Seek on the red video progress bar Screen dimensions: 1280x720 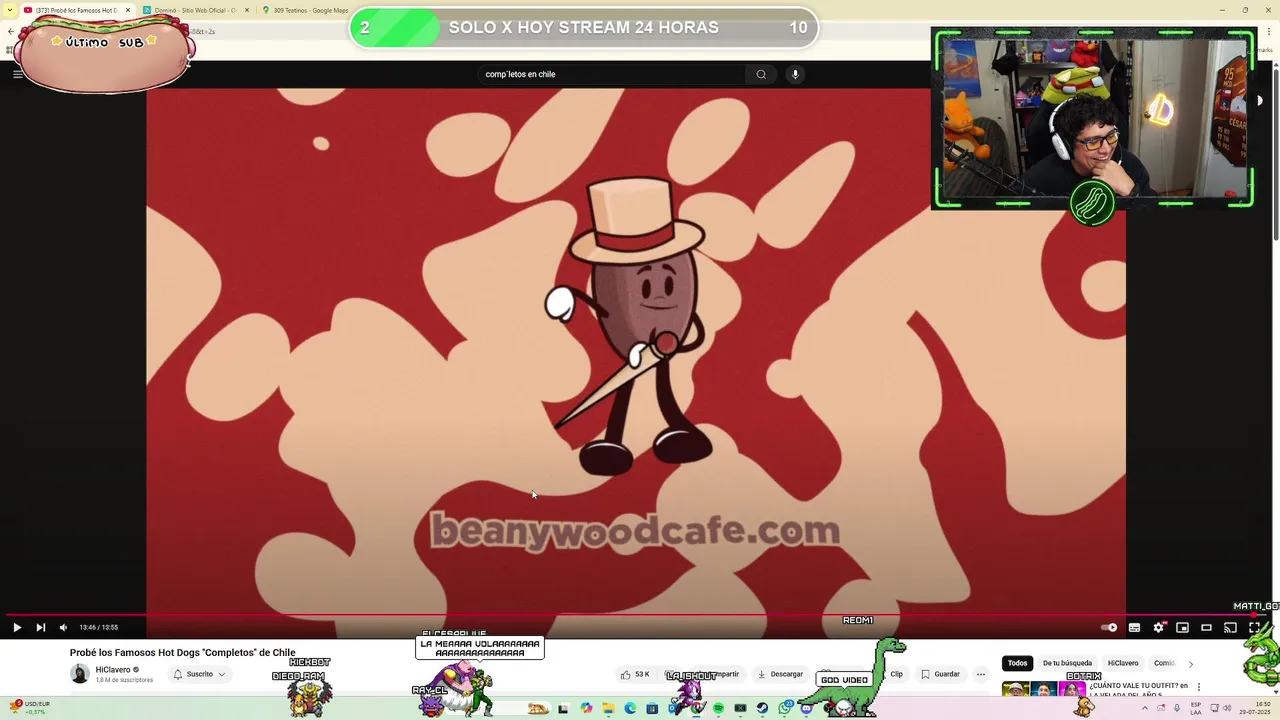[636, 615]
